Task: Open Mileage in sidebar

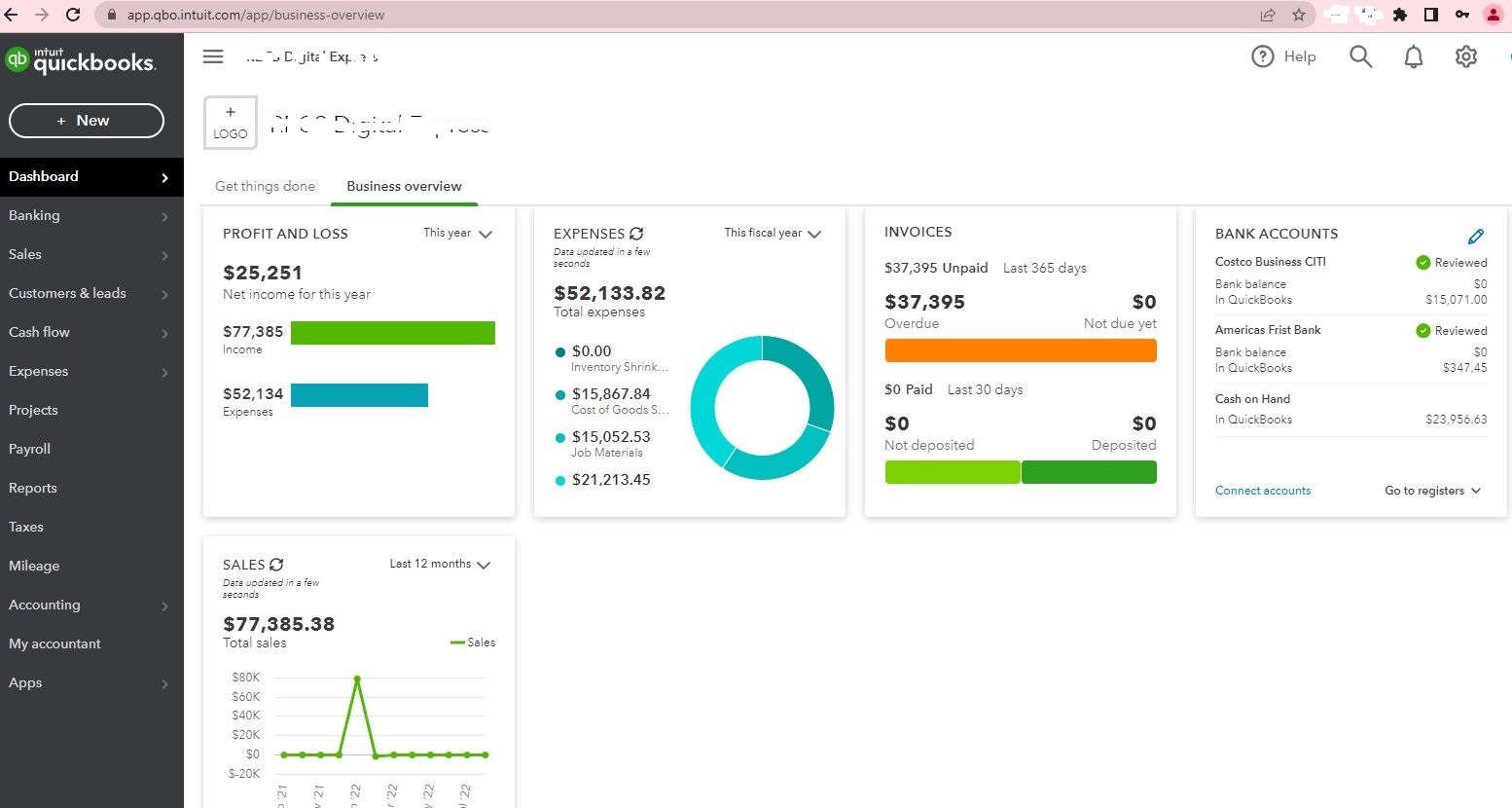Action: 91,566
